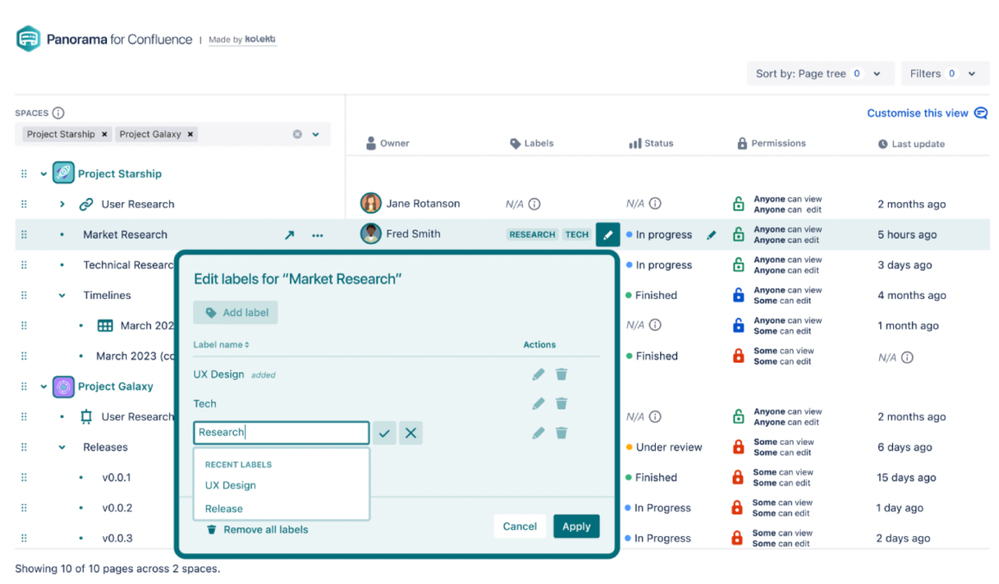
Task: Click the link icon beside User Research in Starship
Action: 86,204
